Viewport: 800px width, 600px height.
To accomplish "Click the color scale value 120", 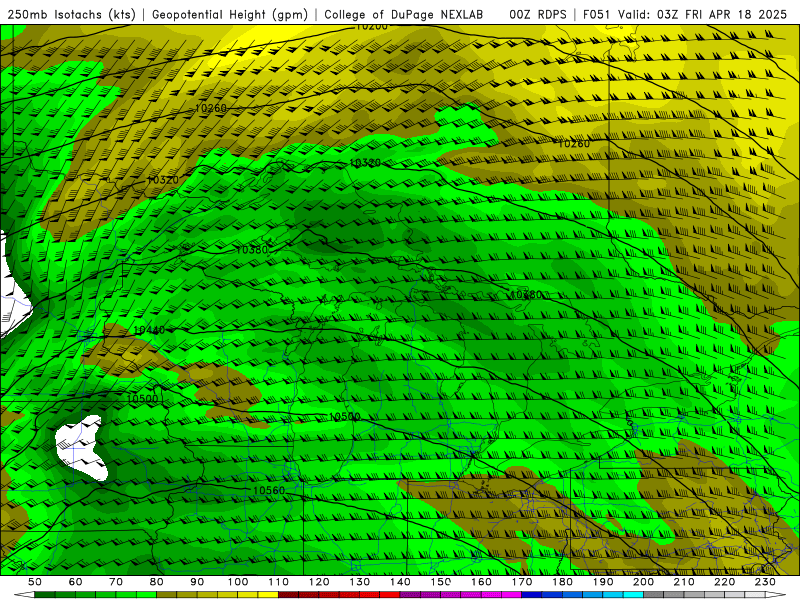I will click(319, 582).
